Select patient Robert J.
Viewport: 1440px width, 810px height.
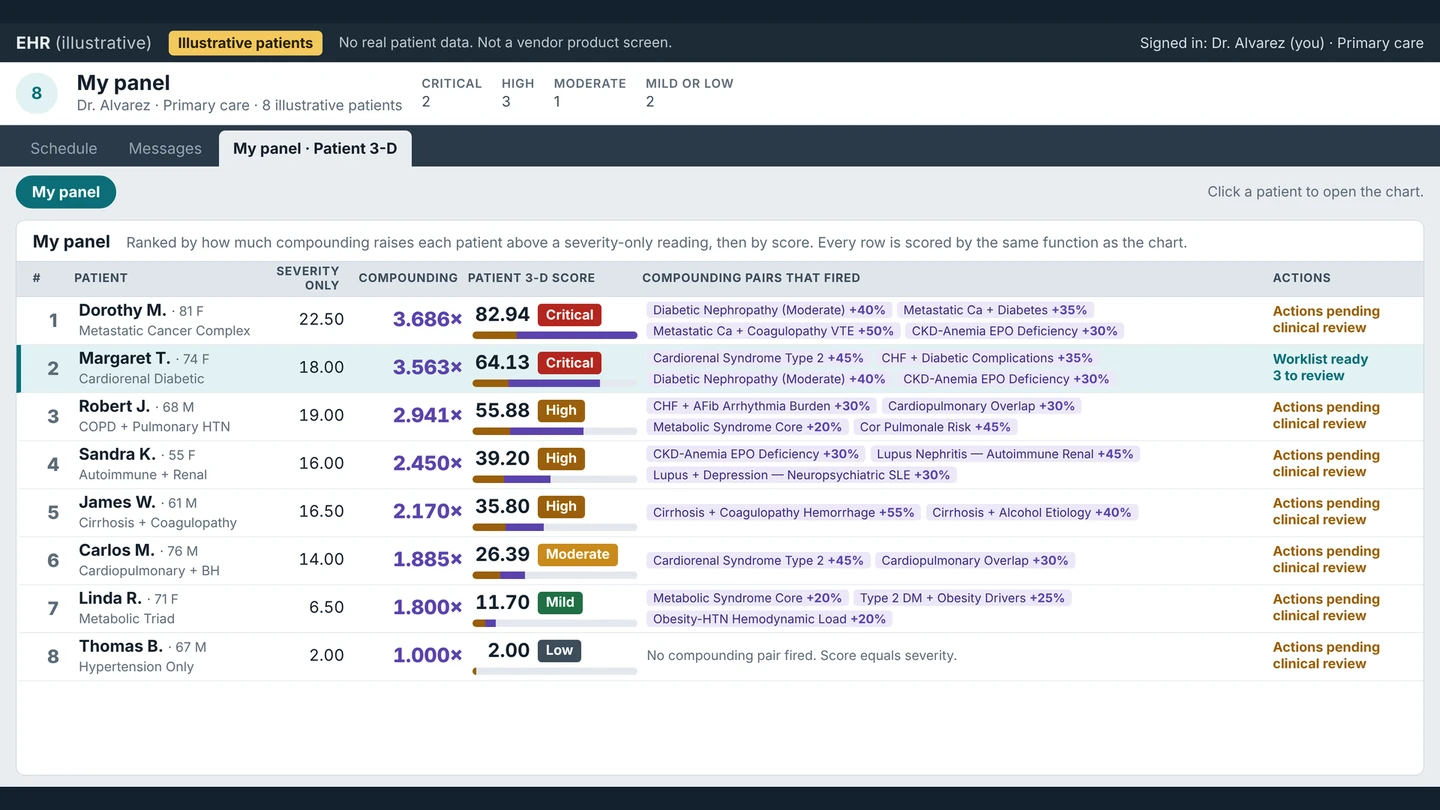pos(720,416)
